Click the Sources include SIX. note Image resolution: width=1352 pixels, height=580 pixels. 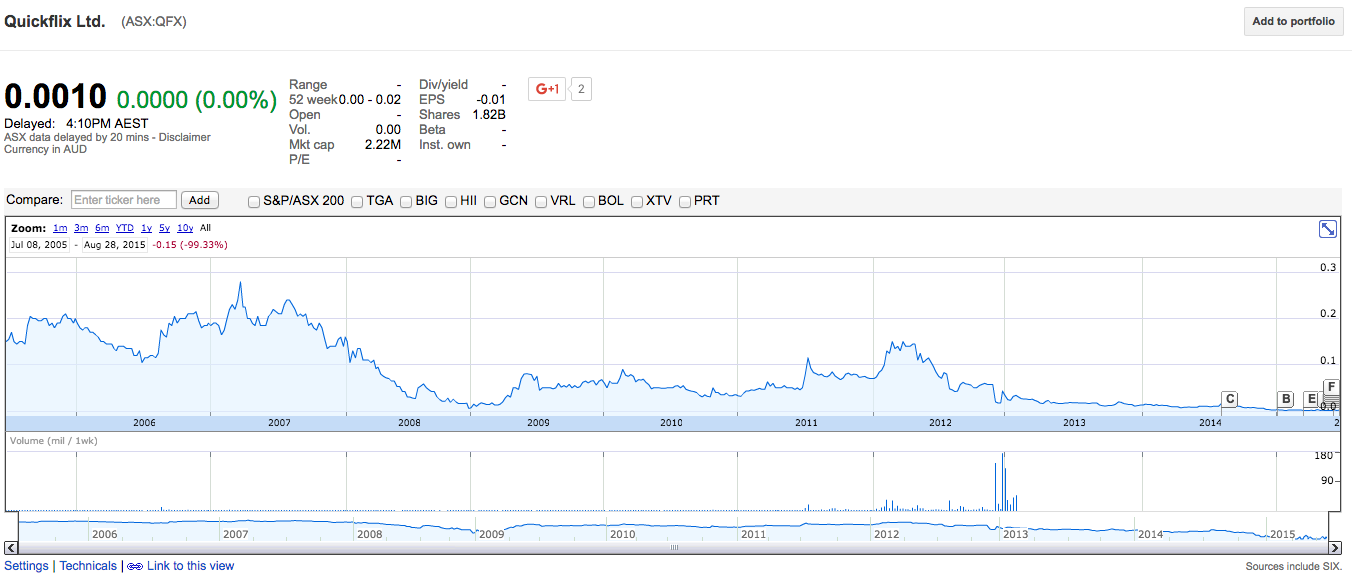click(x=1293, y=566)
